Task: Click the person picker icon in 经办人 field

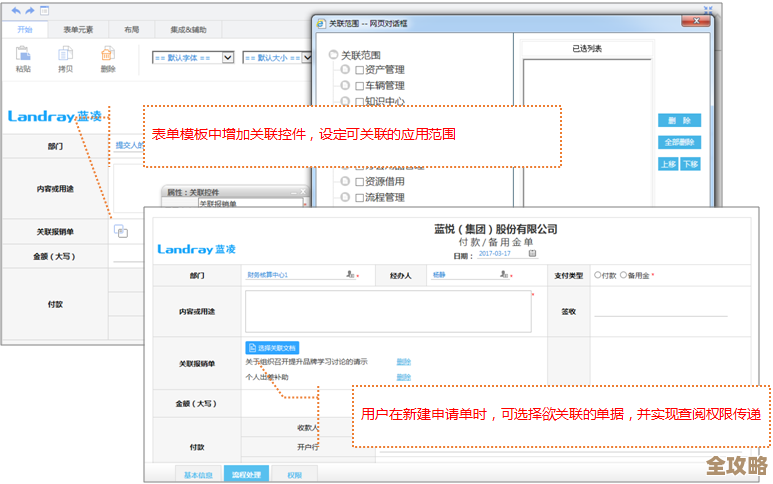Action: [504, 274]
